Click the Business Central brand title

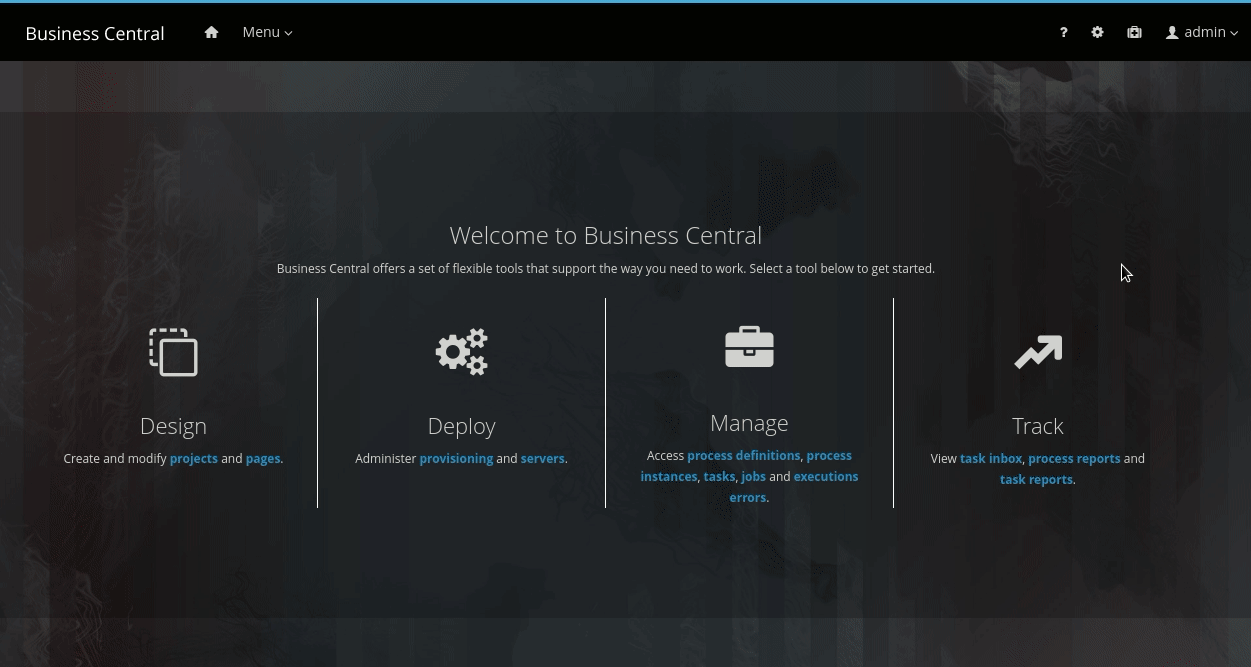point(95,33)
